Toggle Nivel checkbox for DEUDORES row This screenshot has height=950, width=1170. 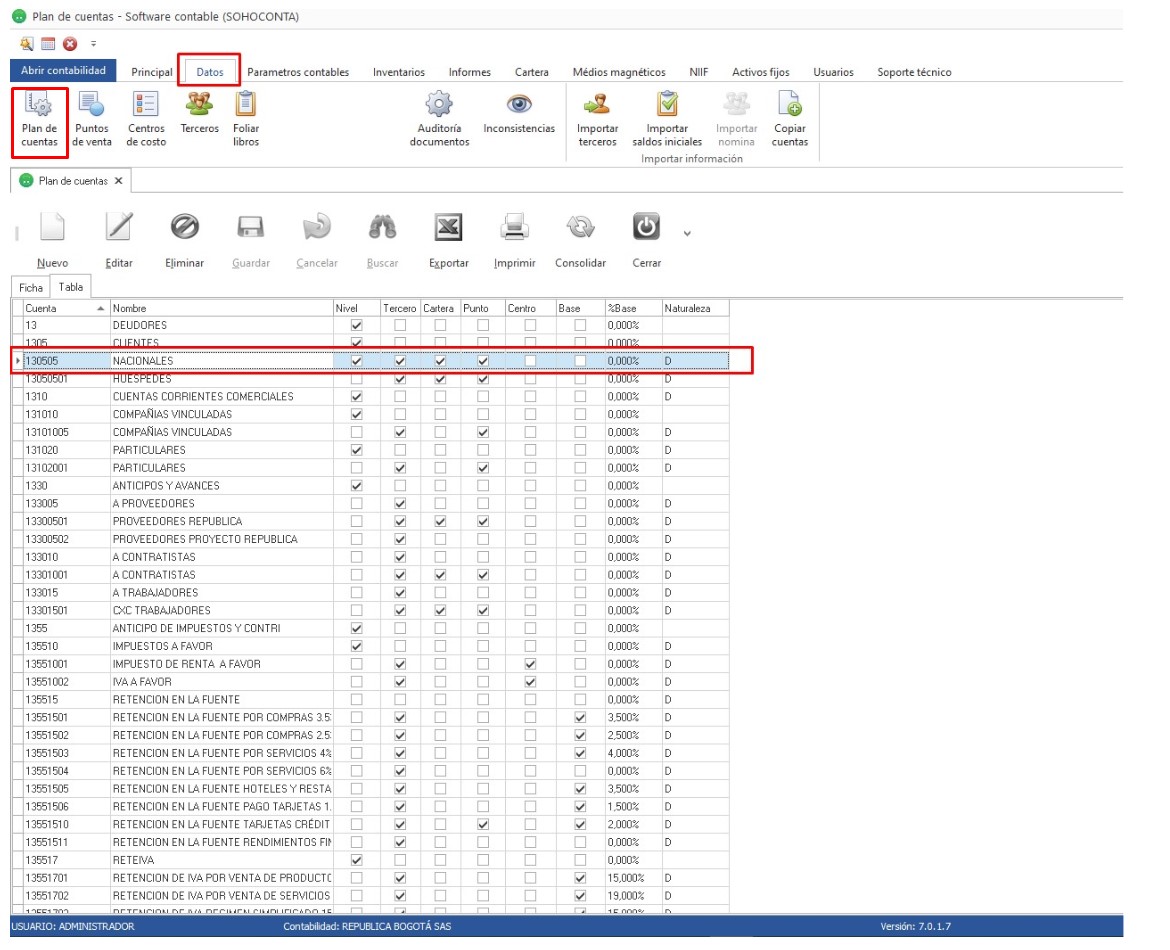click(x=357, y=326)
